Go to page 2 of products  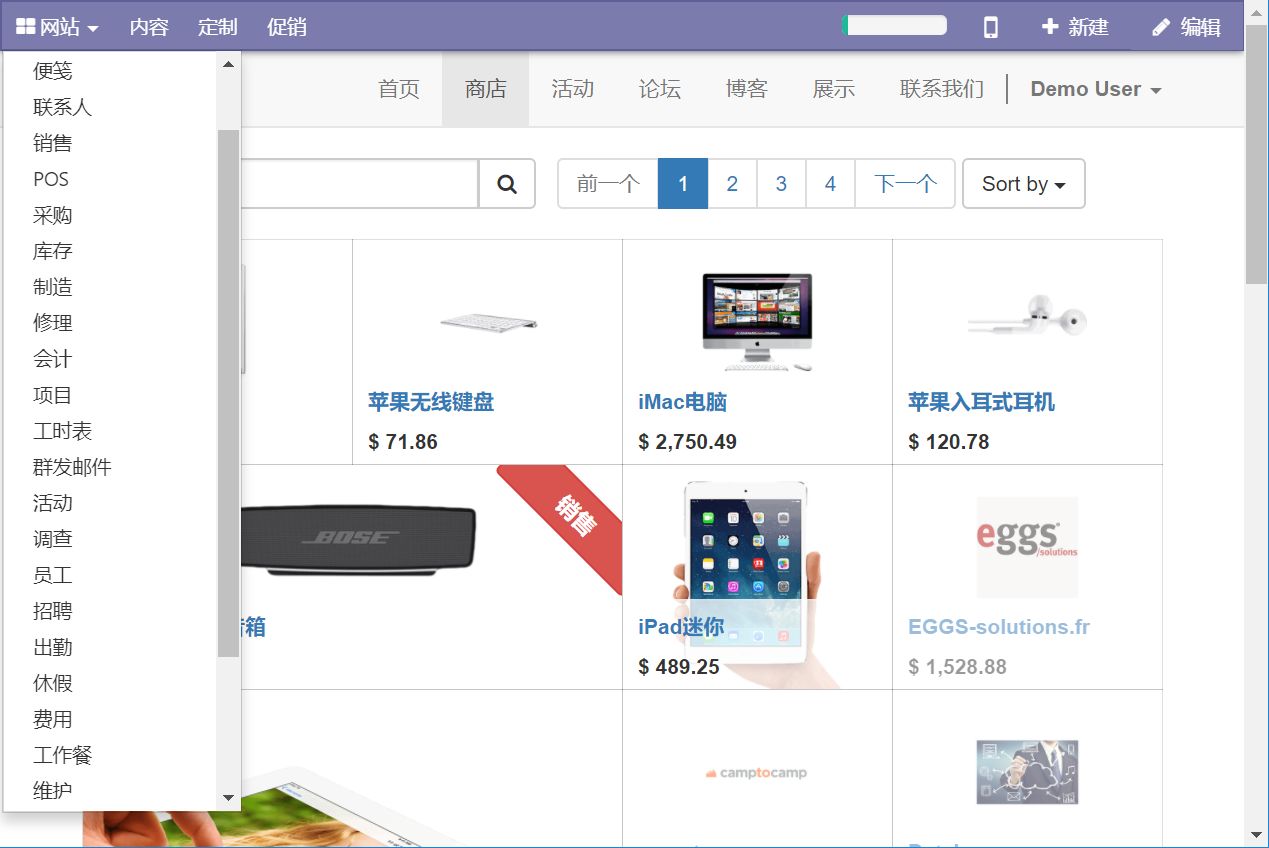point(732,184)
